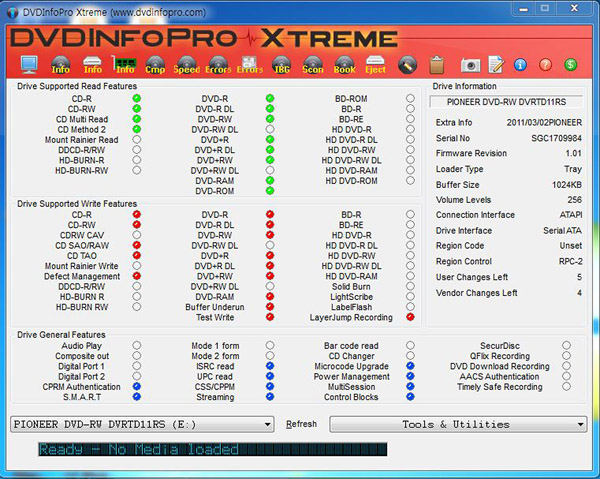This screenshot has height=479, width=600.
Task: Open the IBG graph icon
Action: click(x=282, y=65)
